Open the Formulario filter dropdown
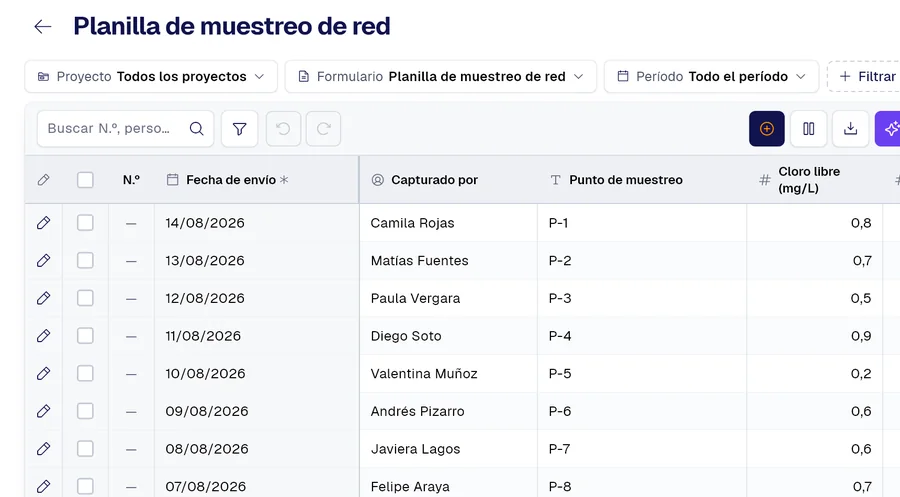Image resolution: width=900 pixels, height=497 pixels. tap(441, 76)
